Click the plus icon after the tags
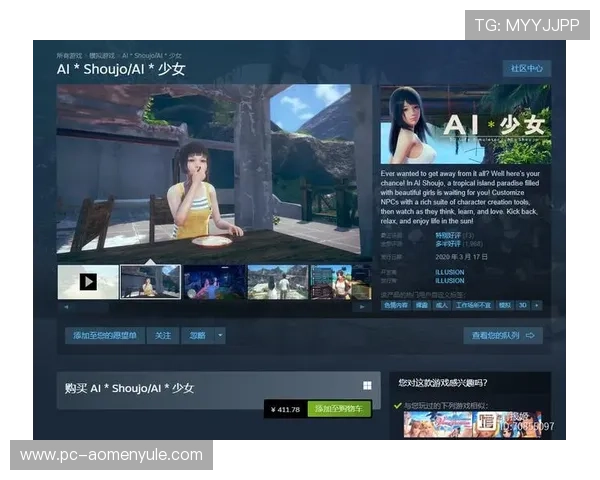This screenshot has height=480, width=600. [537, 304]
